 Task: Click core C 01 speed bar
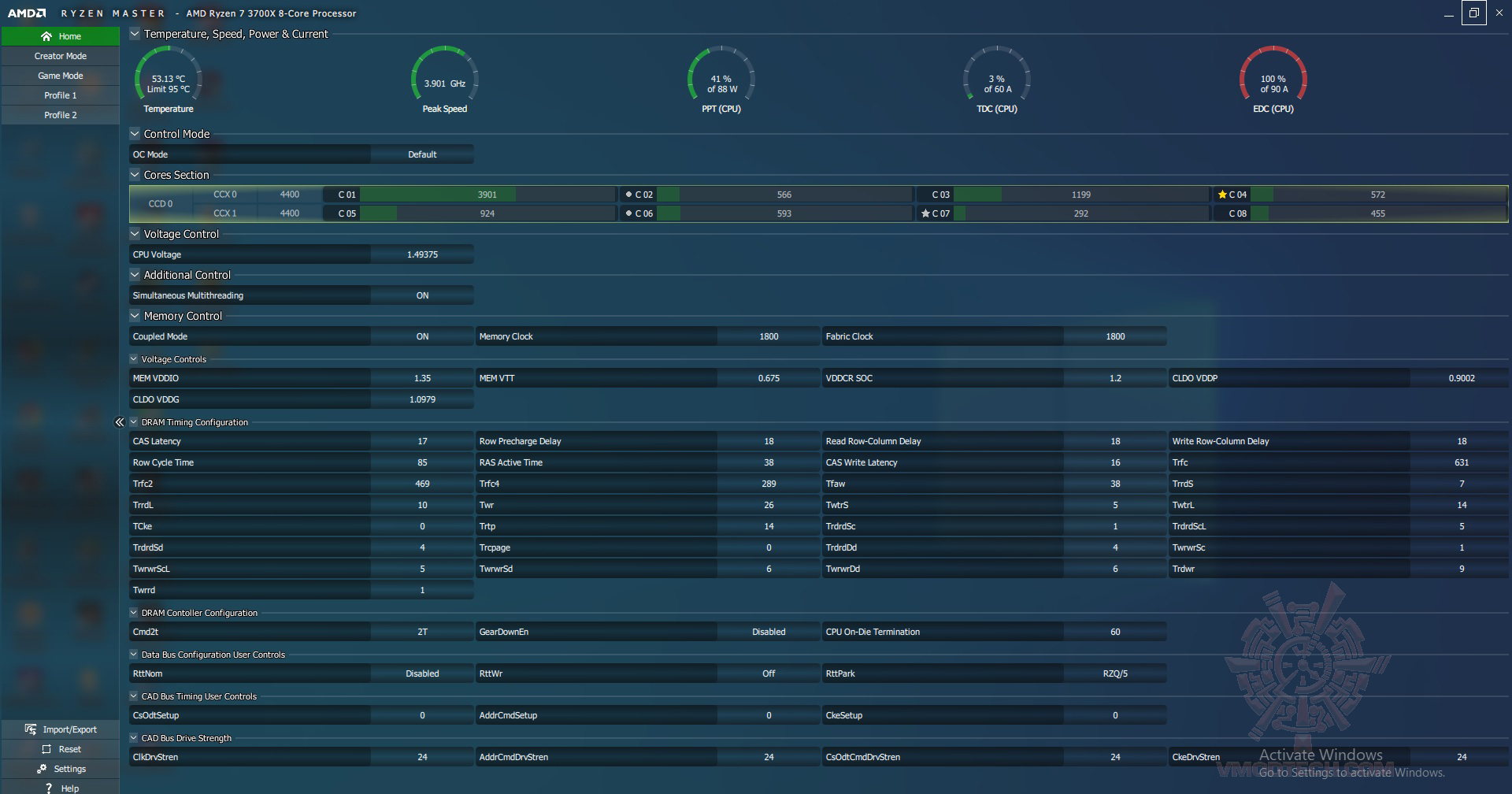point(487,195)
